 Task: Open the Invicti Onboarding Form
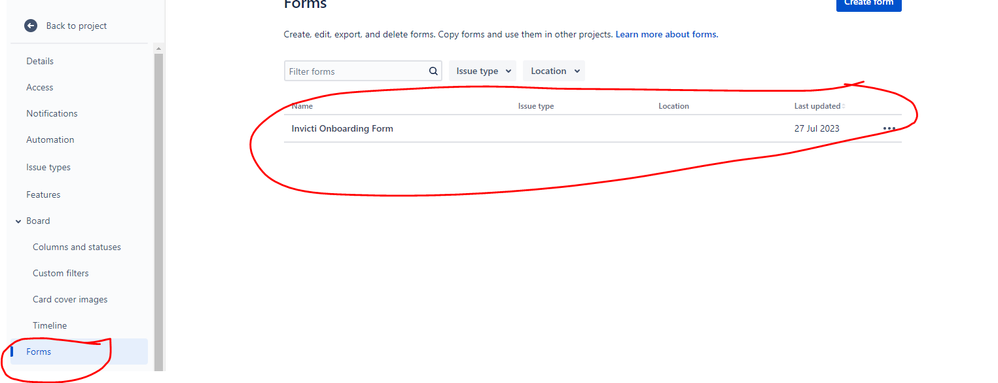(342, 129)
